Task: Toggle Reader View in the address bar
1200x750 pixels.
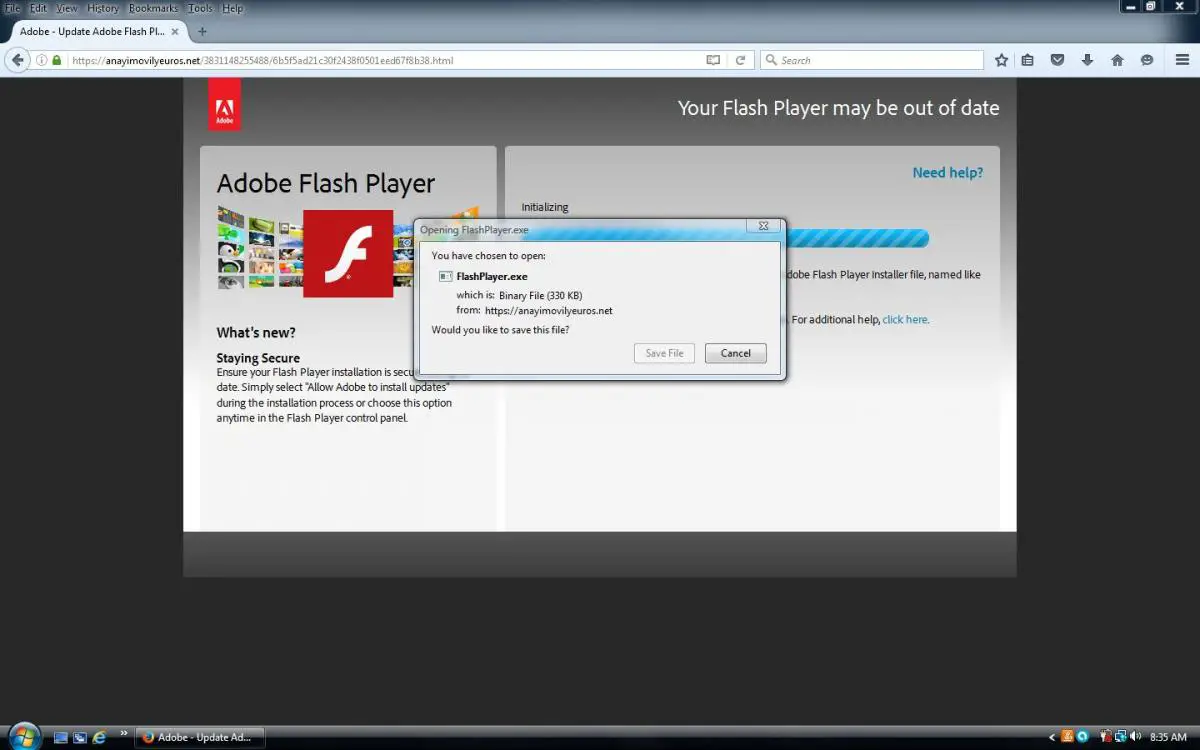Action: tap(713, 60)
